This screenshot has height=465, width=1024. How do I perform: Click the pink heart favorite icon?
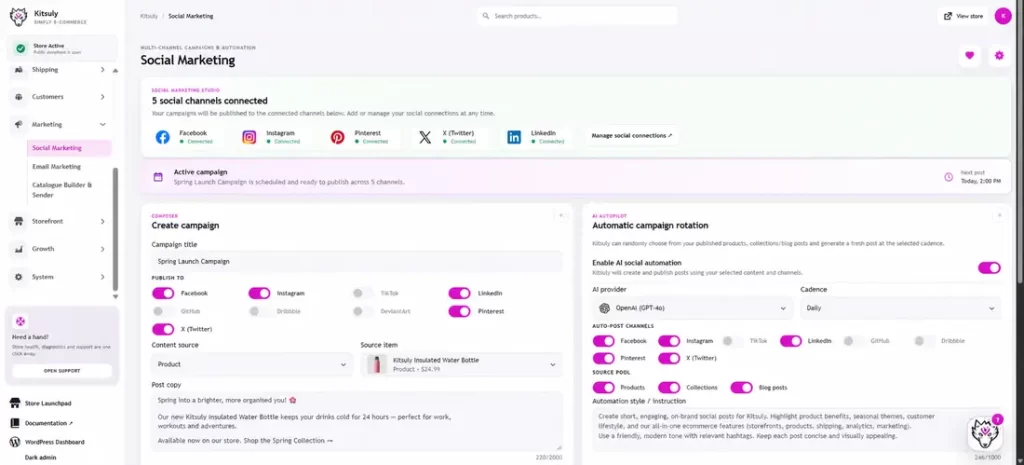point(969,56)
